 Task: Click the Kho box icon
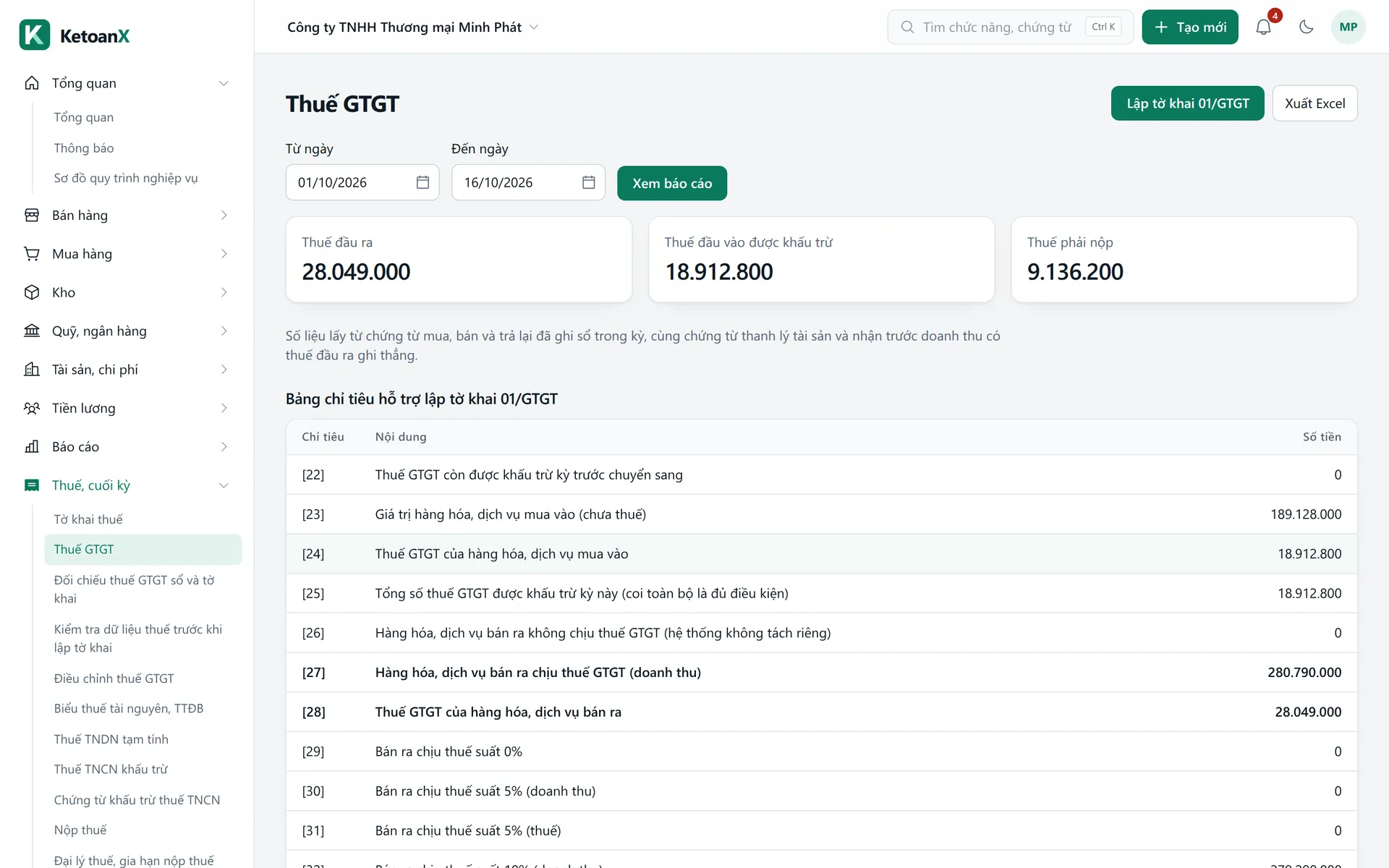pos(32,292)
